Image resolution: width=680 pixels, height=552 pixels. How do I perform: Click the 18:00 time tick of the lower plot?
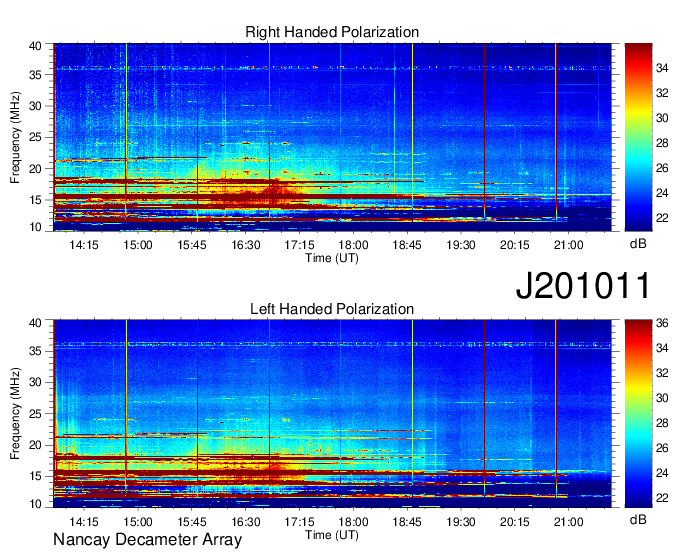[x=353, y=522]
